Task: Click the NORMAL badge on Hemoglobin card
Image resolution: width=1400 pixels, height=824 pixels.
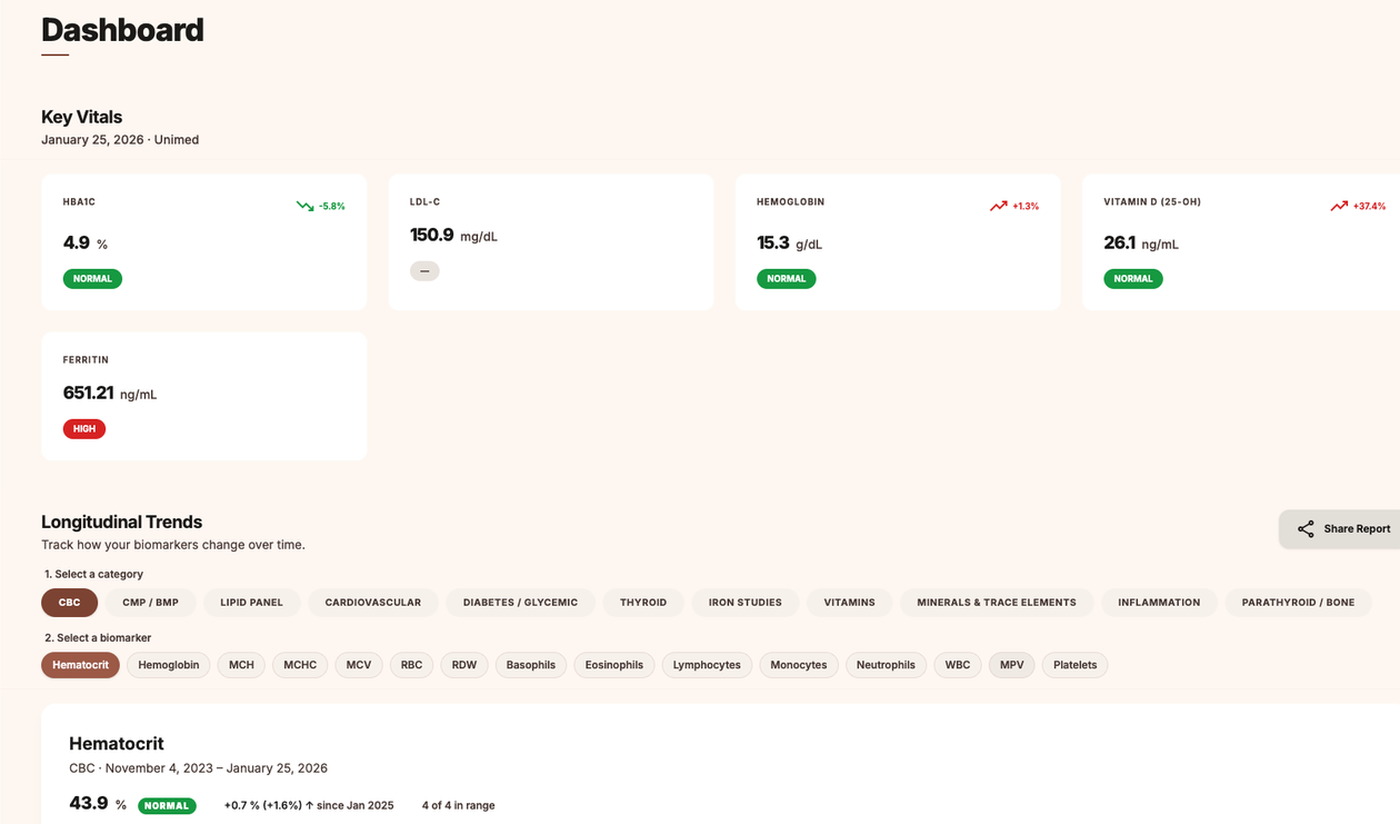Action: 786,279
